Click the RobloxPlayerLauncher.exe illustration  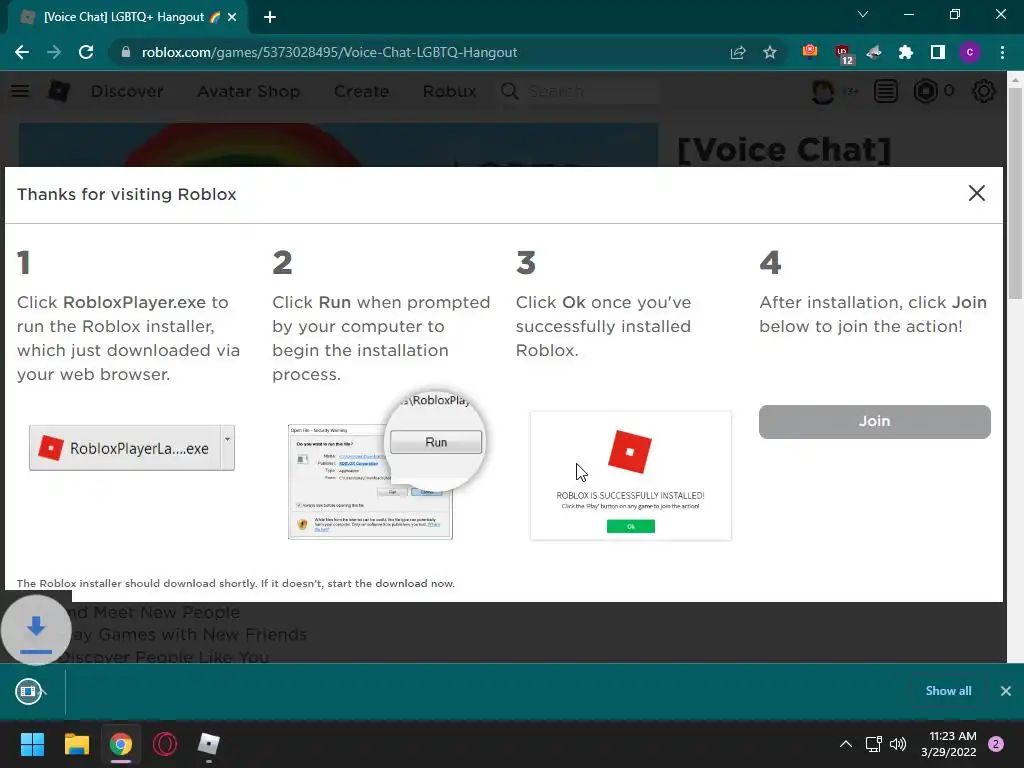coord(132,448)
